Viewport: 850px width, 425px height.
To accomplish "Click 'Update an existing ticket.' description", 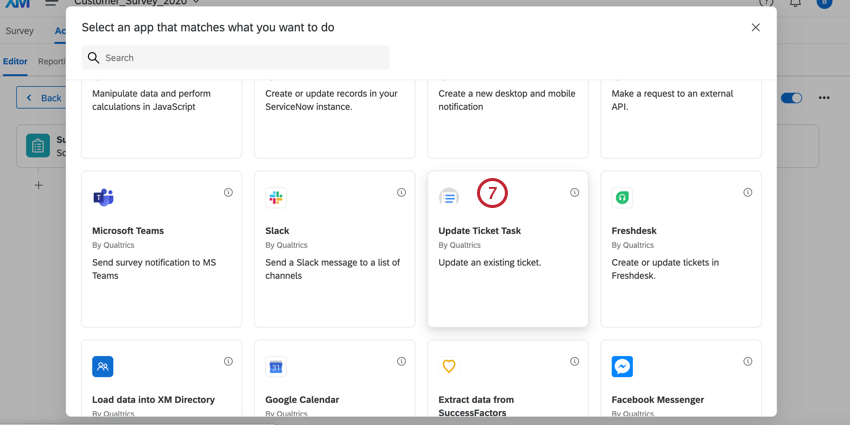I will pos(490,262).
